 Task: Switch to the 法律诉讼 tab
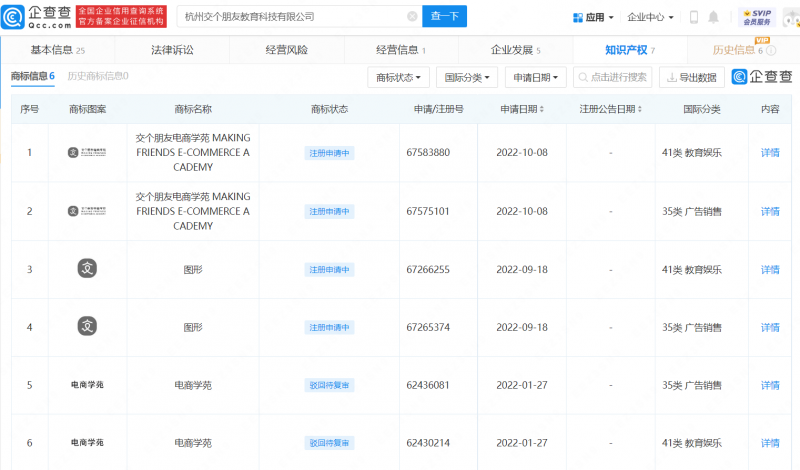click(172, 50)
